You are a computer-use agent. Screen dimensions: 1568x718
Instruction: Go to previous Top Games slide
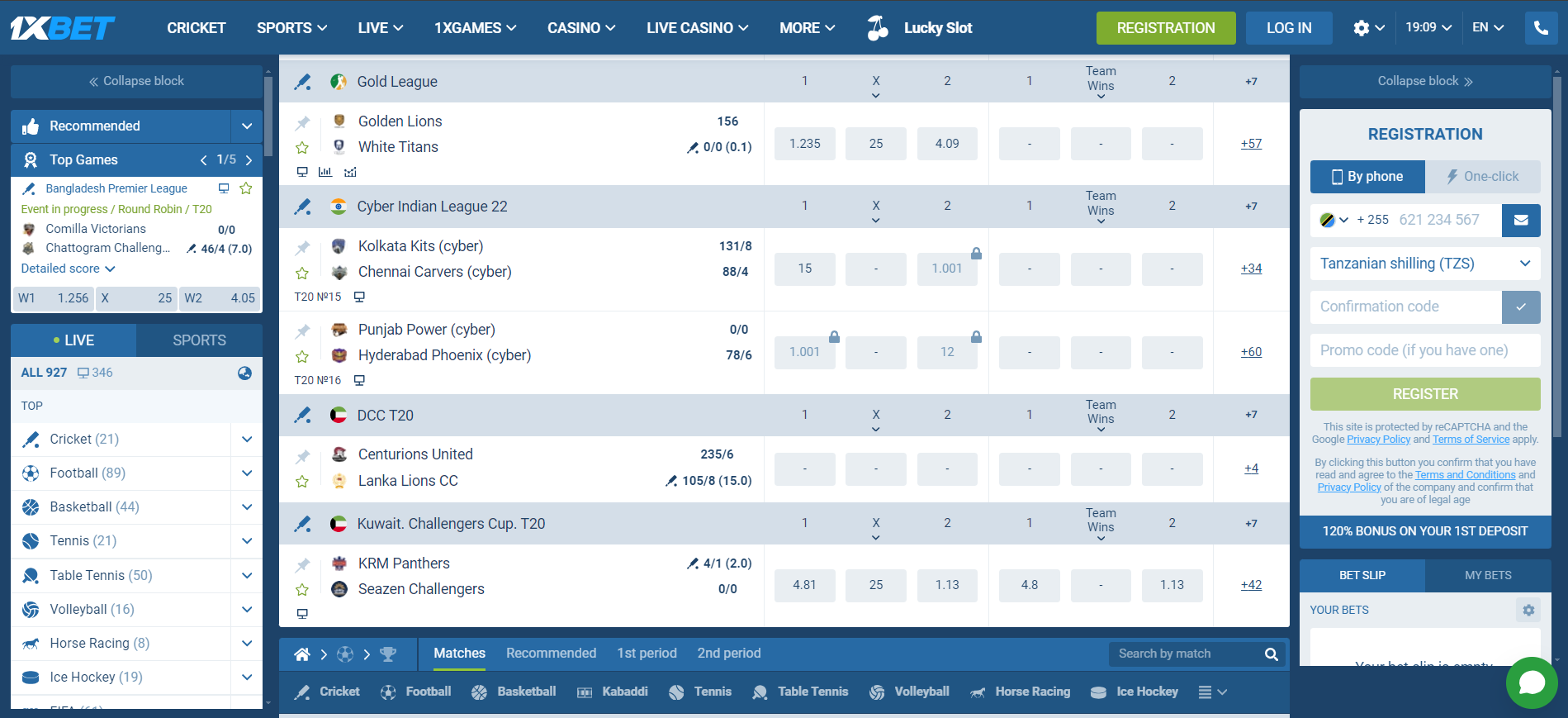click(204, 160)
